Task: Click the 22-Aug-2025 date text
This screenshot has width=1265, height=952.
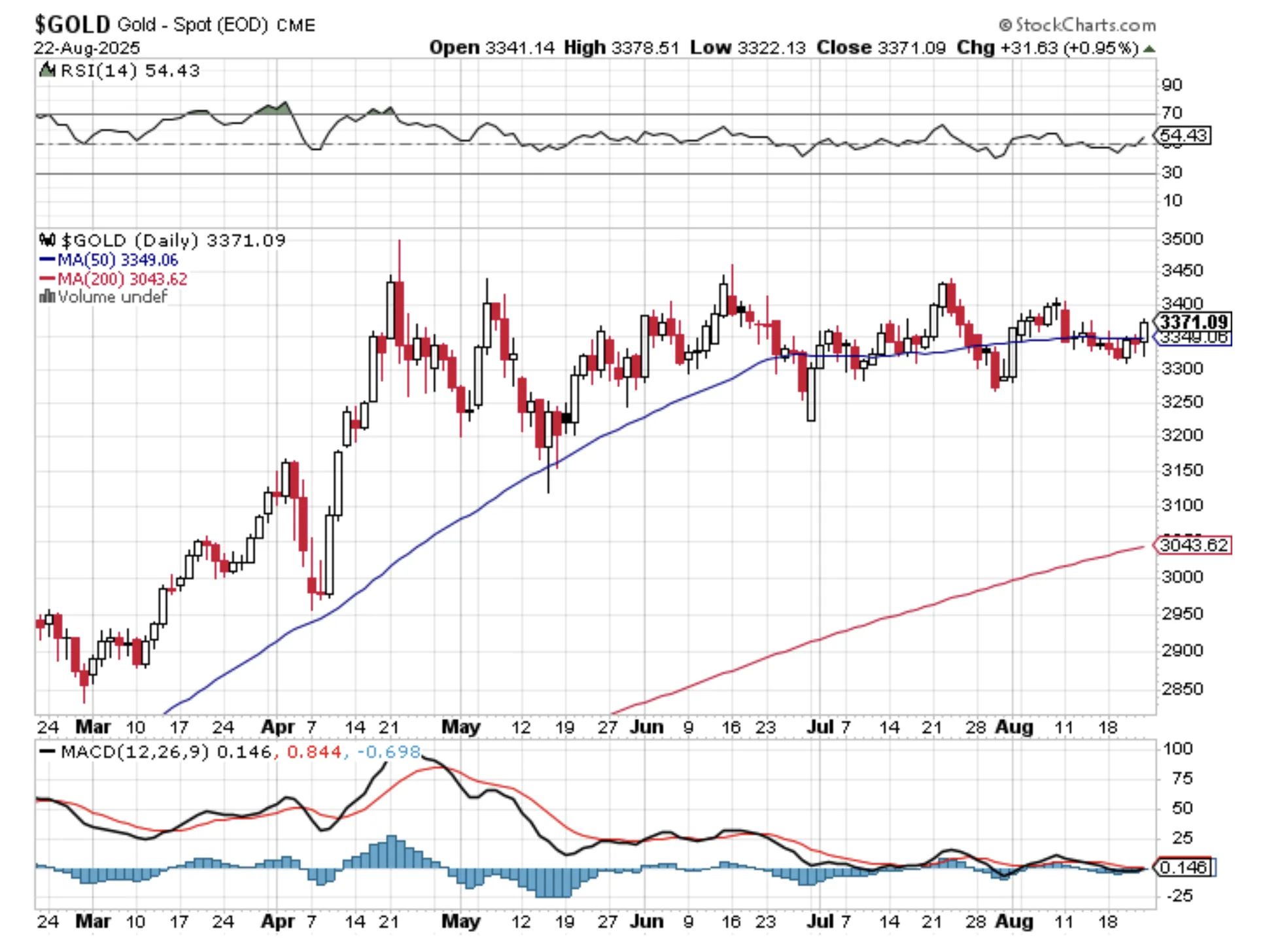Action: point(86,48)
